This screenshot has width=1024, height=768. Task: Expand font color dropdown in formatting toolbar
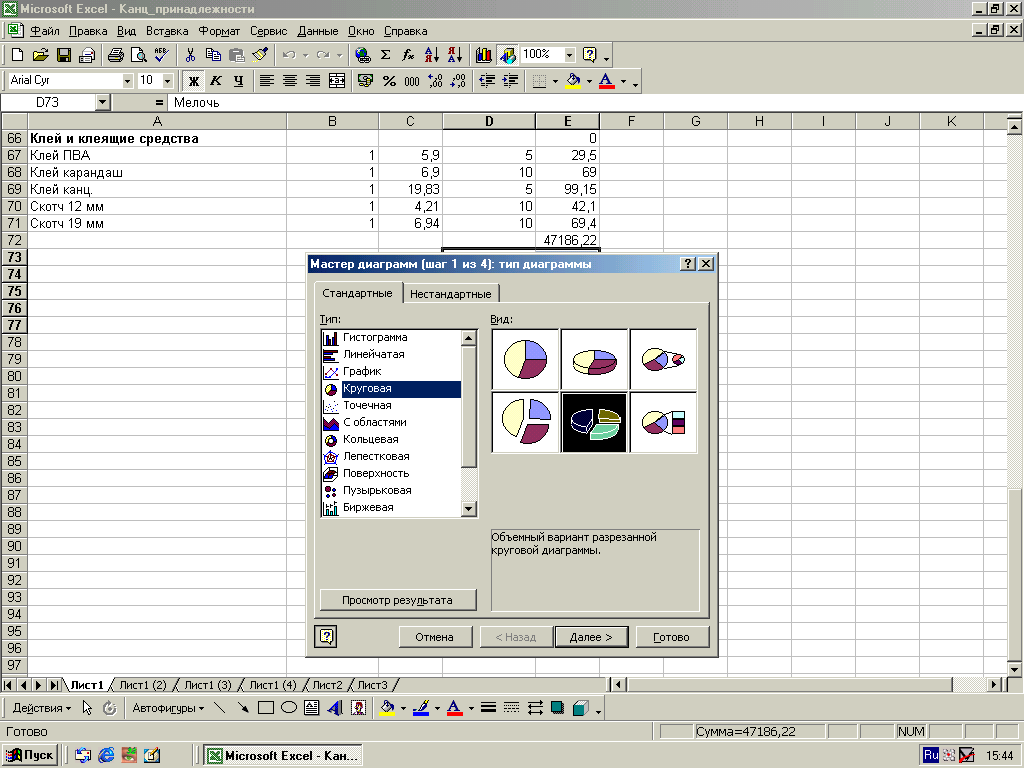623,81
